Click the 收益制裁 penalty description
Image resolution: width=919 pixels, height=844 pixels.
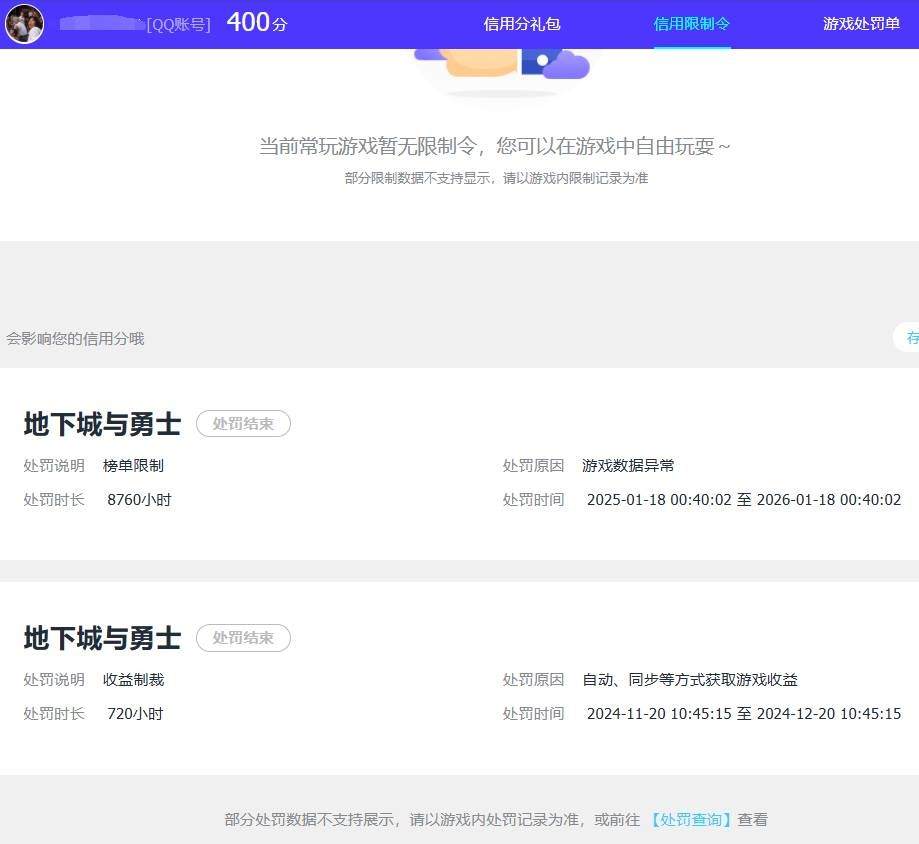[x=133, y=679]
